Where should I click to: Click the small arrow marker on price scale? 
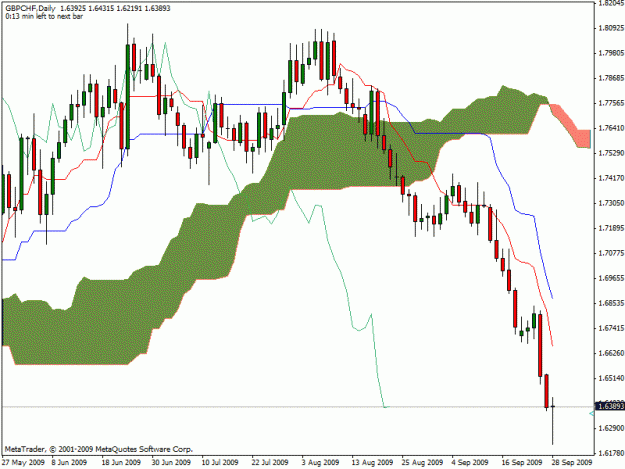(592, 414)
